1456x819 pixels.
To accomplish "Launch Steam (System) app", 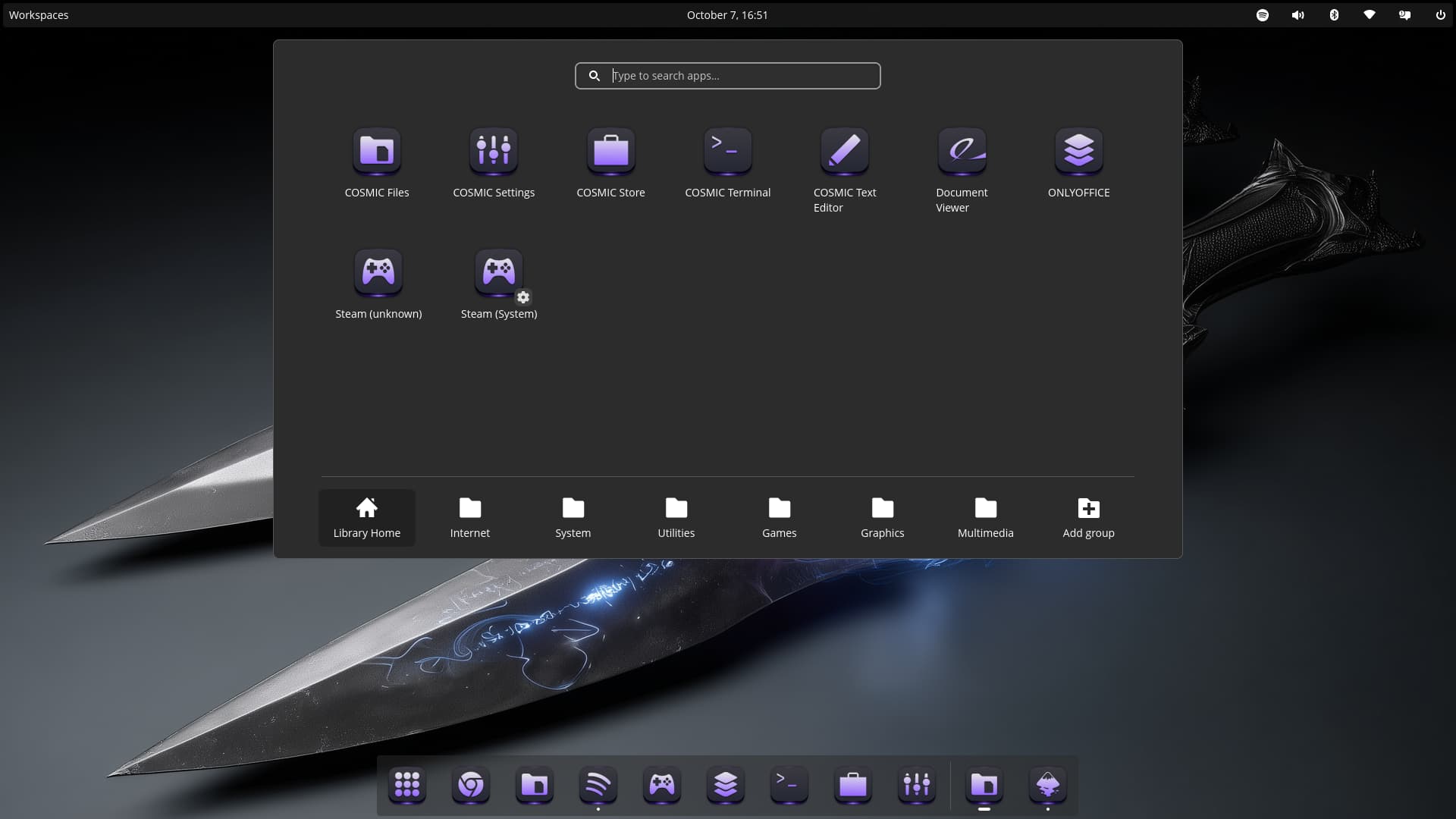I will point(498,272).
